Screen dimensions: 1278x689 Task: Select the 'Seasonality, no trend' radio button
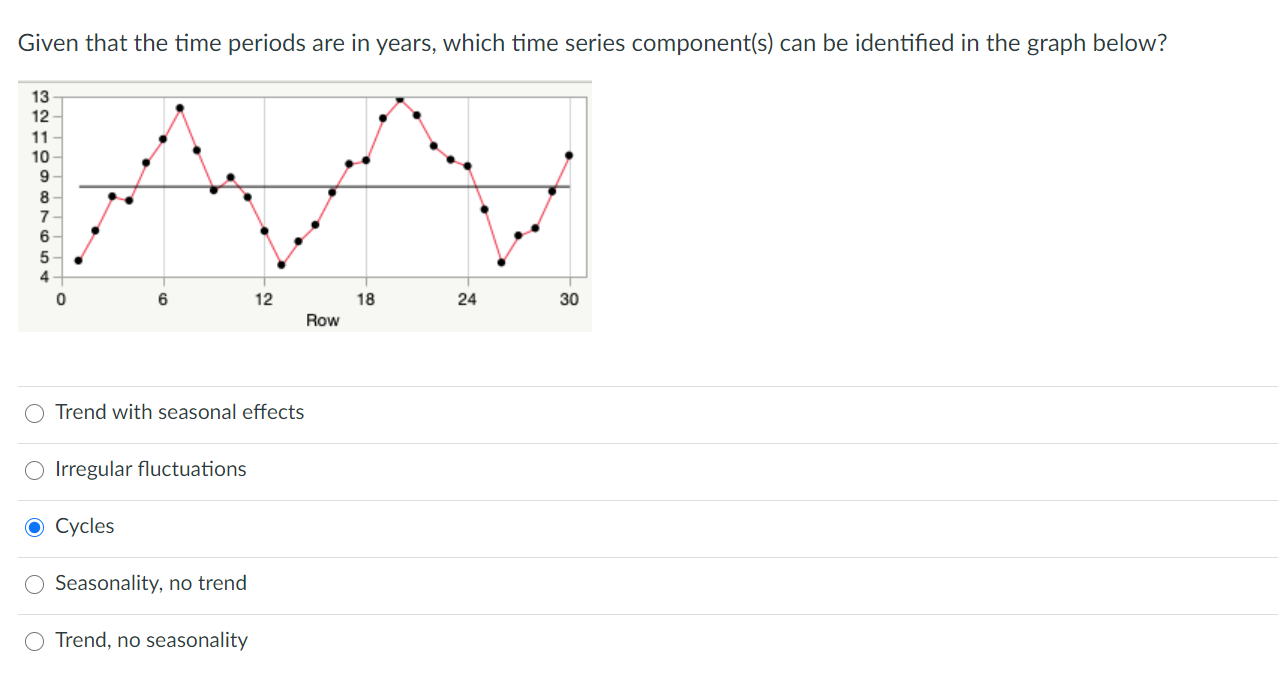tap(34, 583)
